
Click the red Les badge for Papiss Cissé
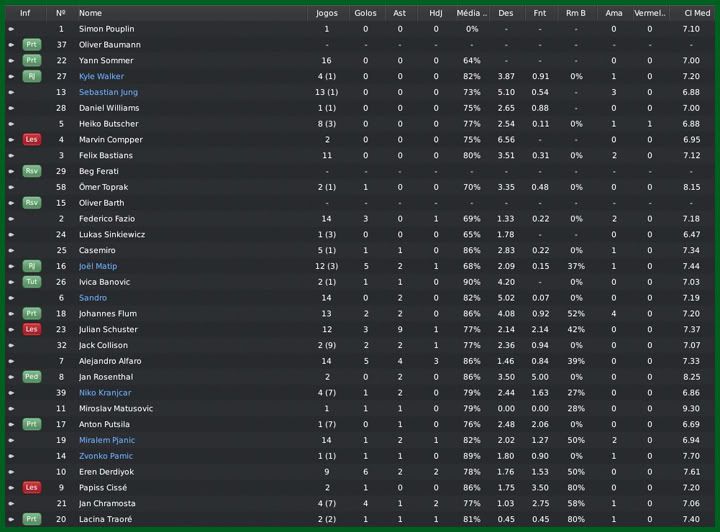click(31, 488)
